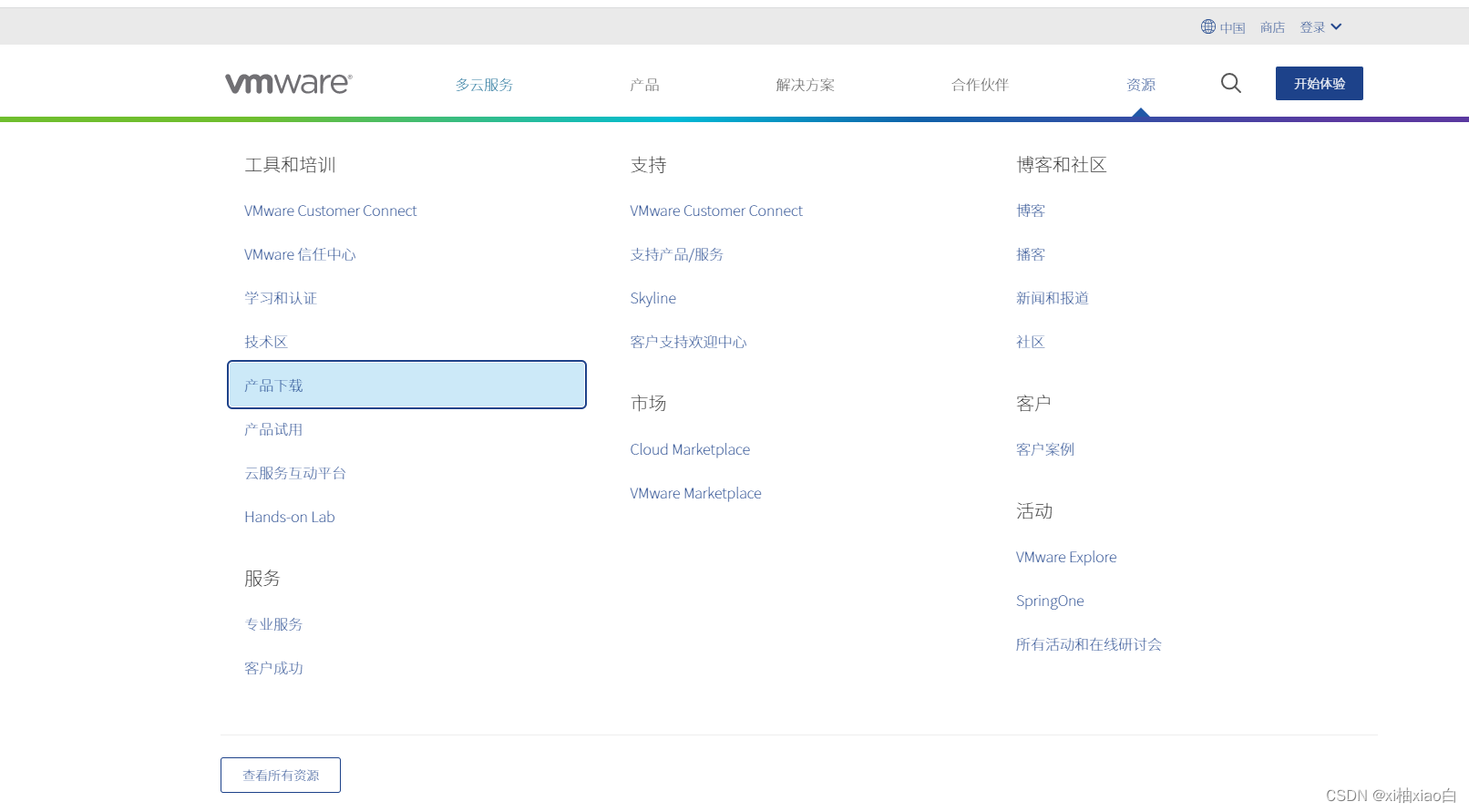Open the SpringOne link
Viewport: 1469px width, 812px height.
[1050, 601]
